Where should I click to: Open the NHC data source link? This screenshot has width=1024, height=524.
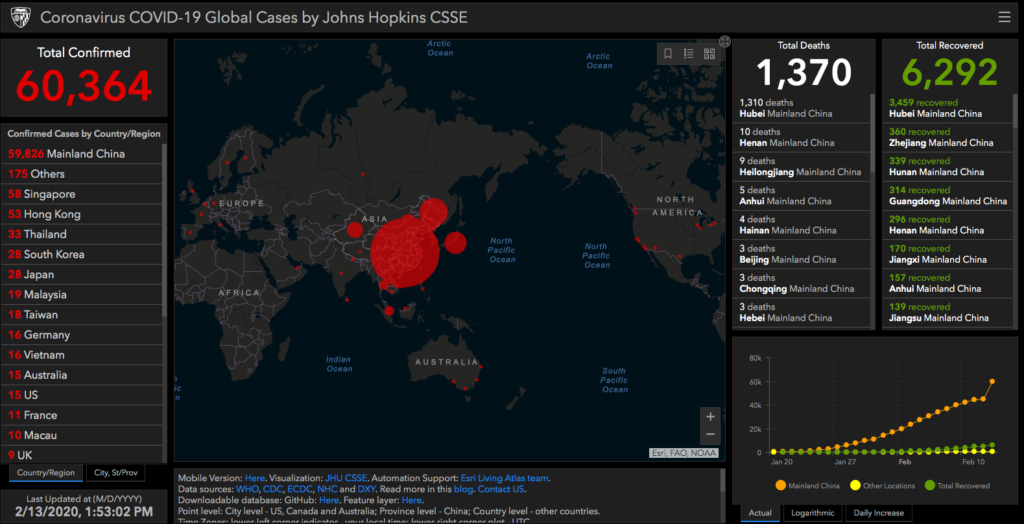(327, 489)
